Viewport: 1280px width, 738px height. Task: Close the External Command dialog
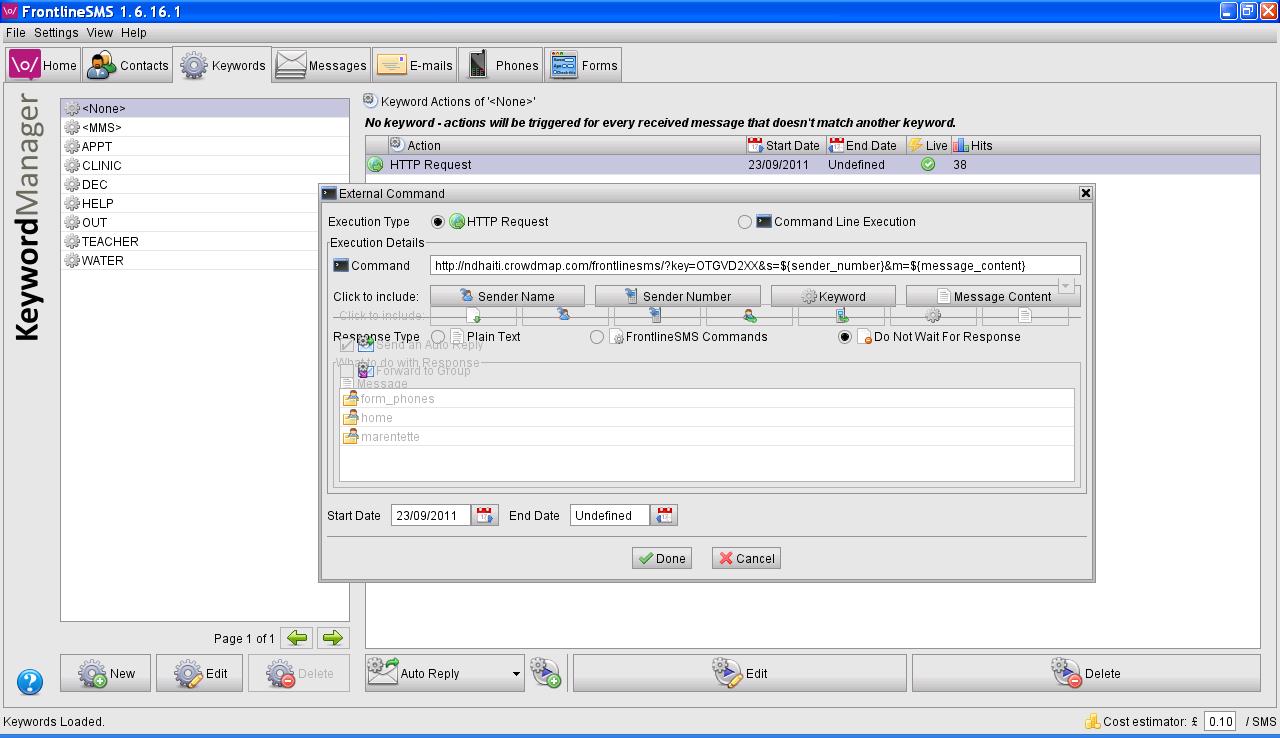[1085, 193]
